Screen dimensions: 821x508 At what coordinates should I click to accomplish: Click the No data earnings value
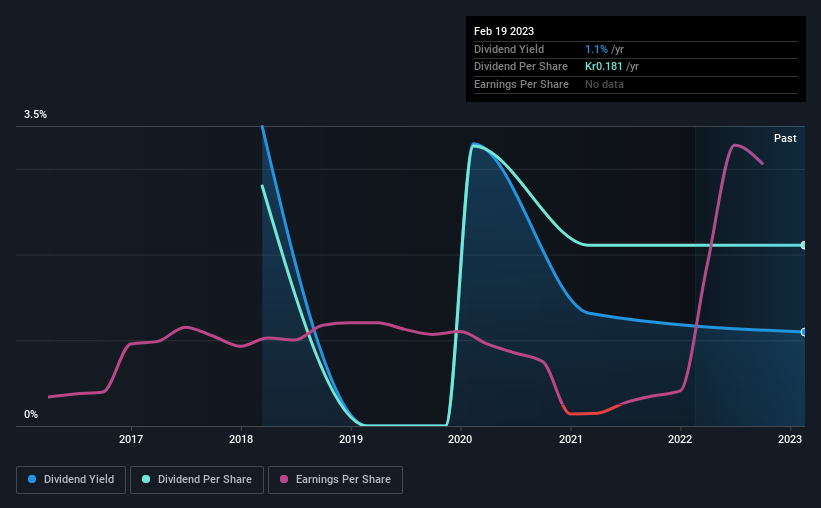coord(604,84)
